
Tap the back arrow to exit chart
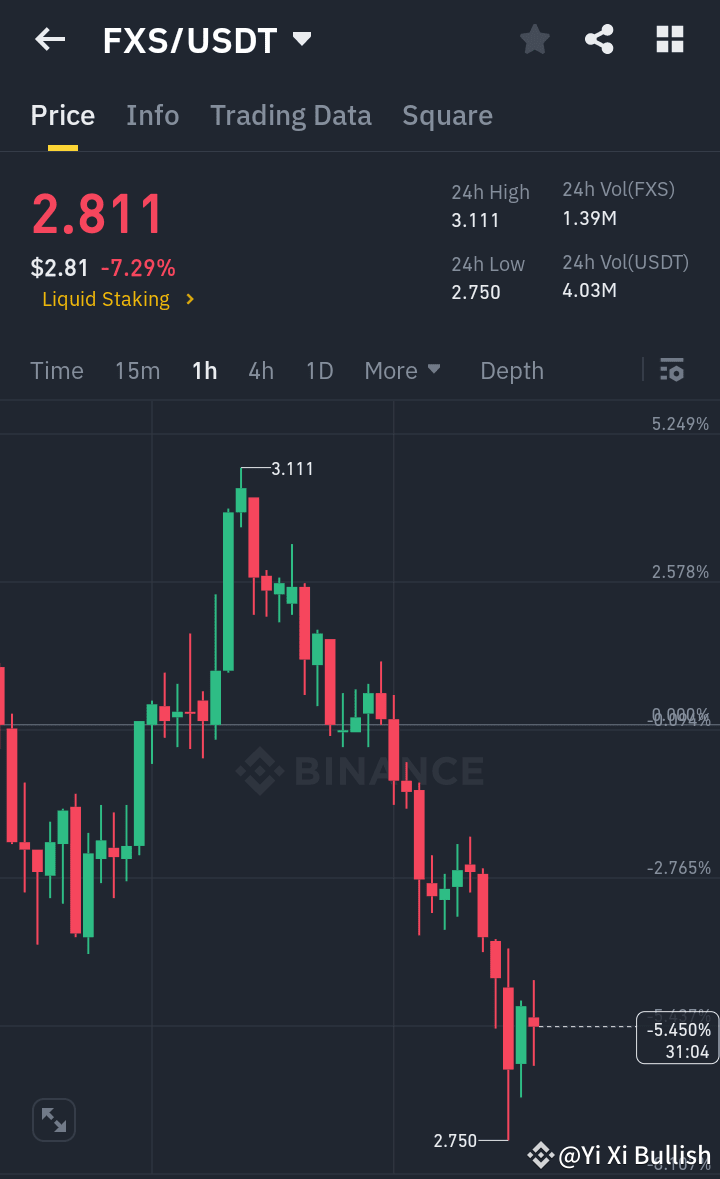pyautogui.click(x=49, y=39)
